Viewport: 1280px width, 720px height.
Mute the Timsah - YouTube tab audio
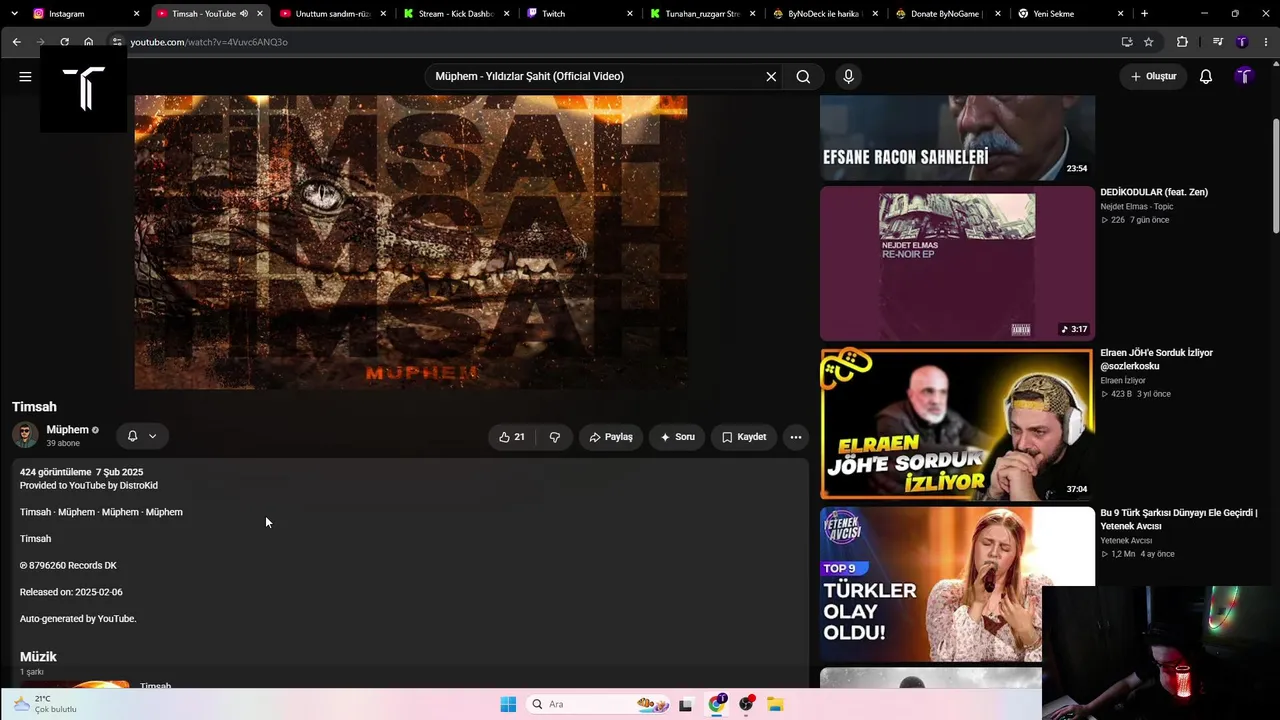pos(244,14)
